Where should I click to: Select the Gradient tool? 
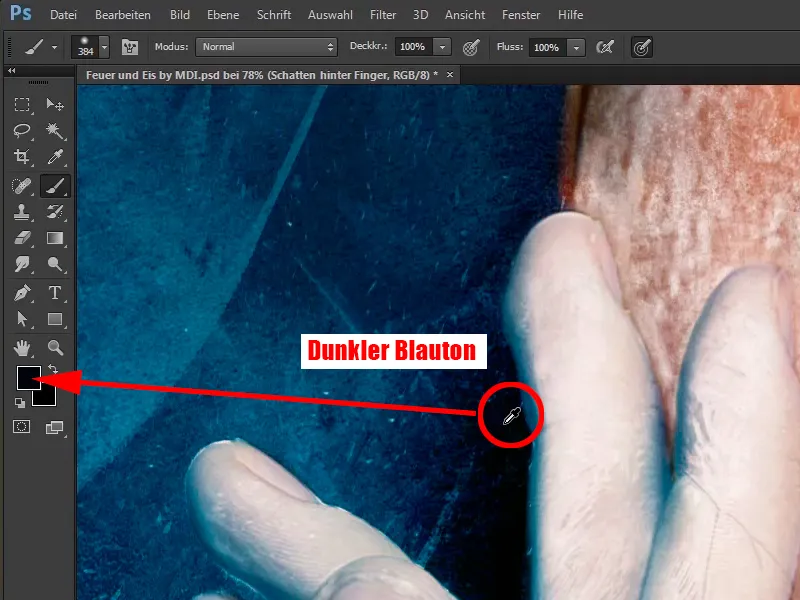(55, 238)
